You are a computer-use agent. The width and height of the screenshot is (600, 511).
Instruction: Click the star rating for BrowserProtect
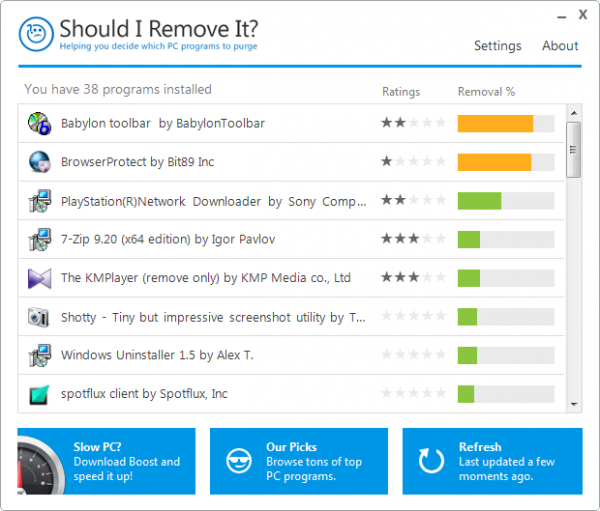pyautogui.click(x=413, y=161)
